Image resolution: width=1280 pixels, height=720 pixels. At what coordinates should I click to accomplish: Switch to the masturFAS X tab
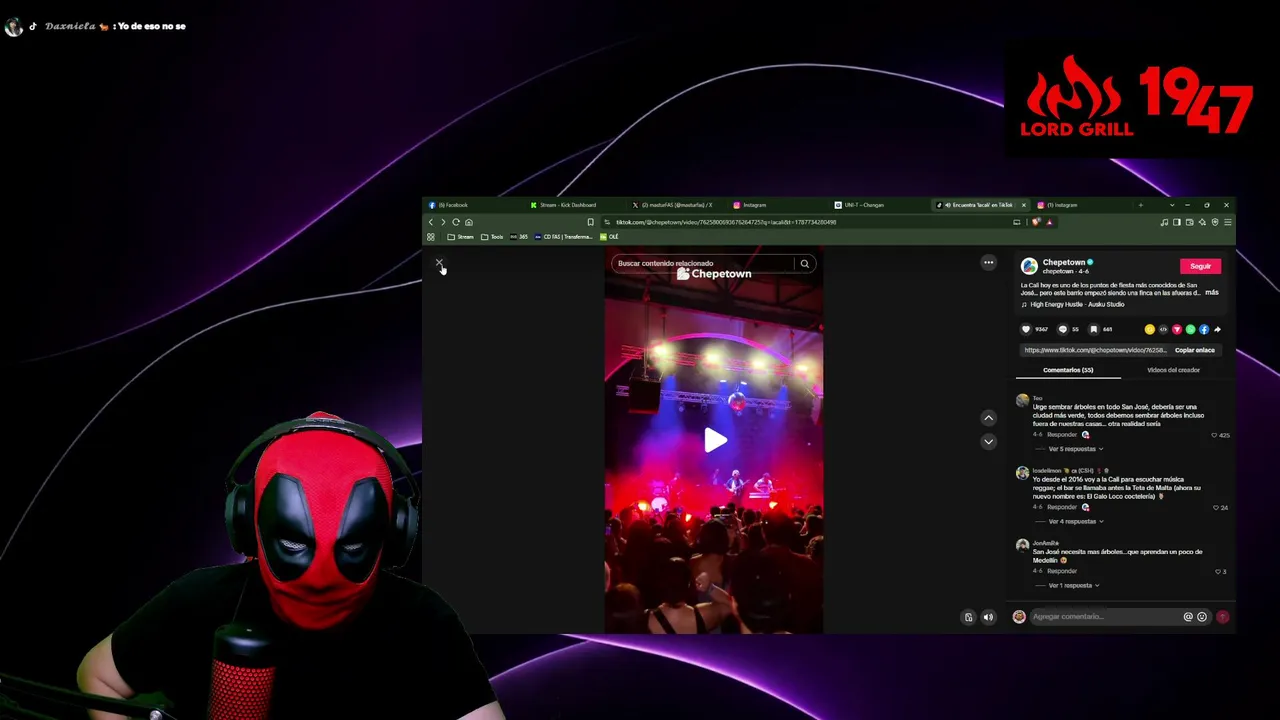point(676,205)
